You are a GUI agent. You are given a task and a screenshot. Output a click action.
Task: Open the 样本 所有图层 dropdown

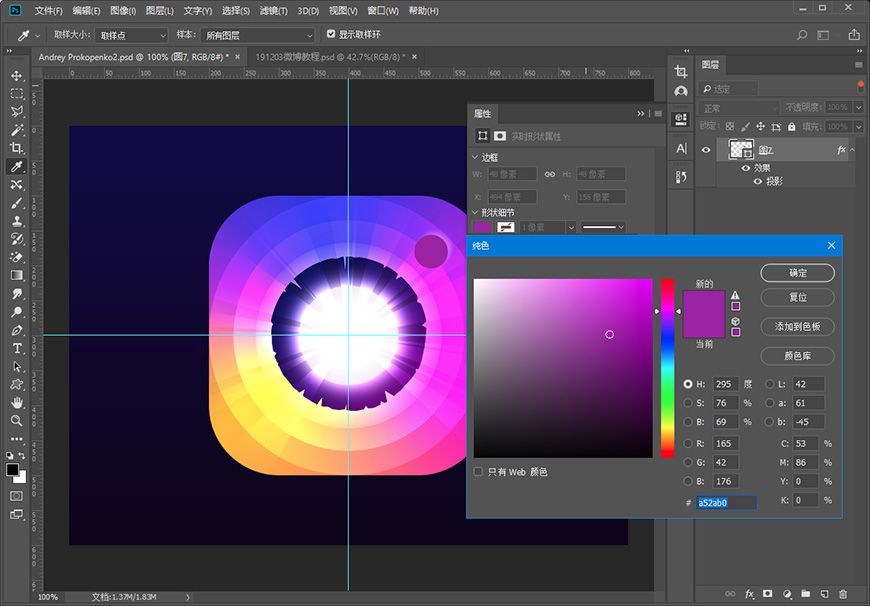(258, 36)
